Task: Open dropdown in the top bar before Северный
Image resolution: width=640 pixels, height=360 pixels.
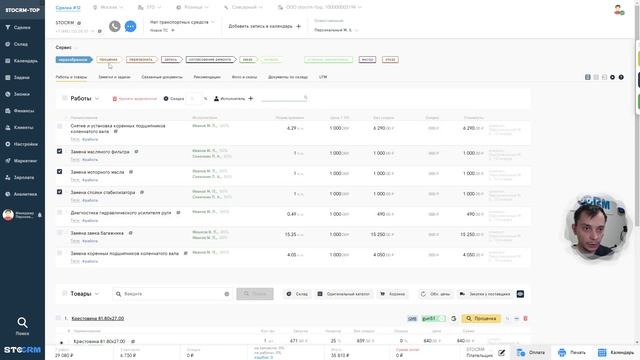Action: point(193,7)
